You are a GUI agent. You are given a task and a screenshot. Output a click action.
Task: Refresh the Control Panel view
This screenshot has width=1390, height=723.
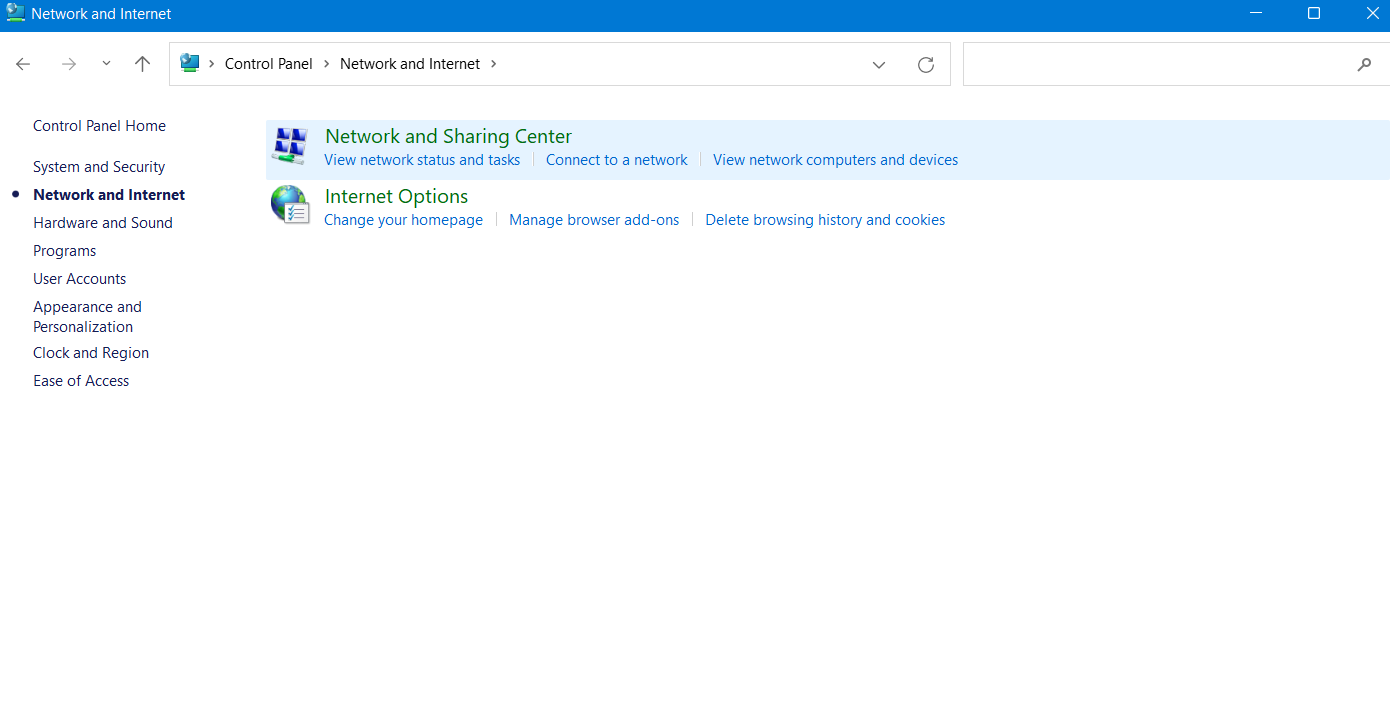(x=926, y=64)
